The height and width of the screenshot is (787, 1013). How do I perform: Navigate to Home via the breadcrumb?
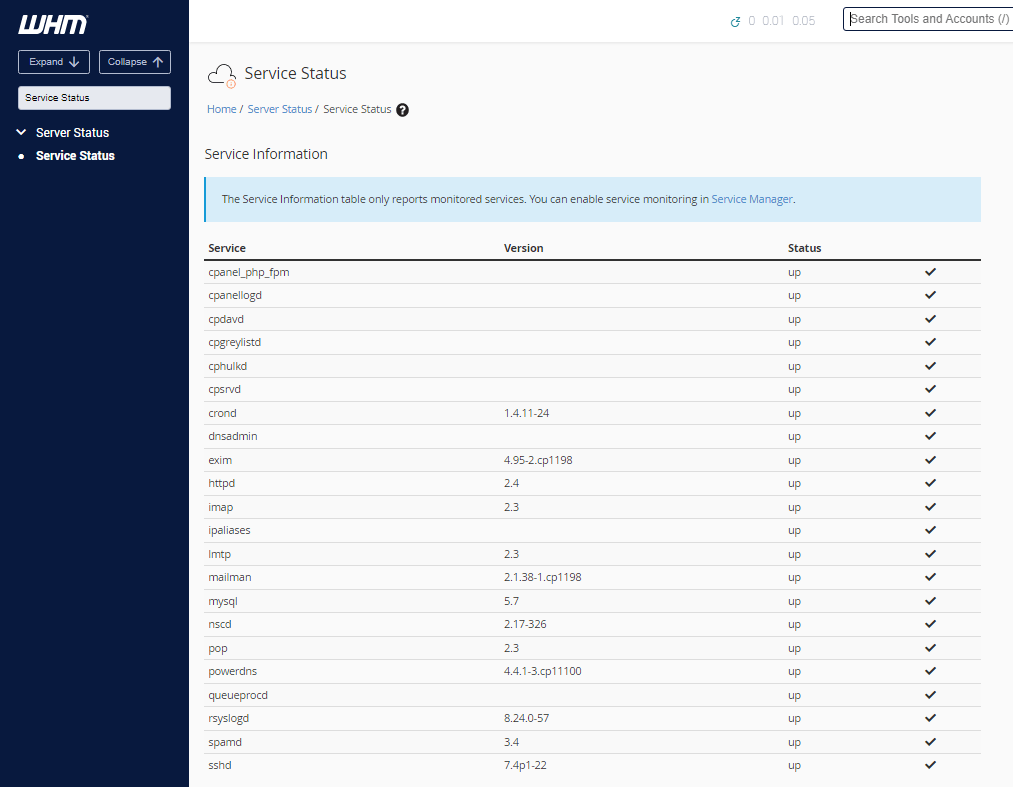pos(221,109)
